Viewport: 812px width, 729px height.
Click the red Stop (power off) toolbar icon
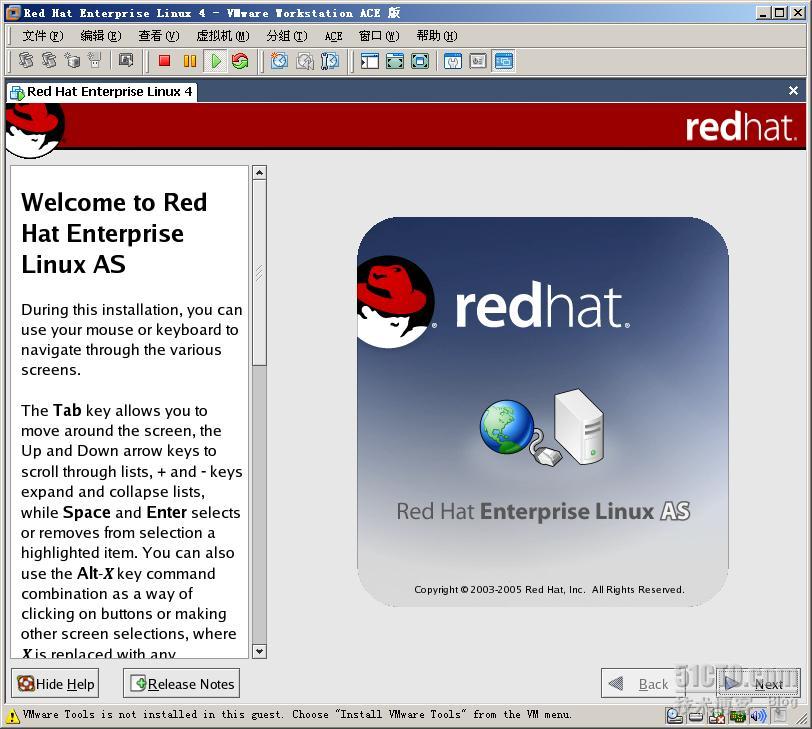click(x=165, y=61)
